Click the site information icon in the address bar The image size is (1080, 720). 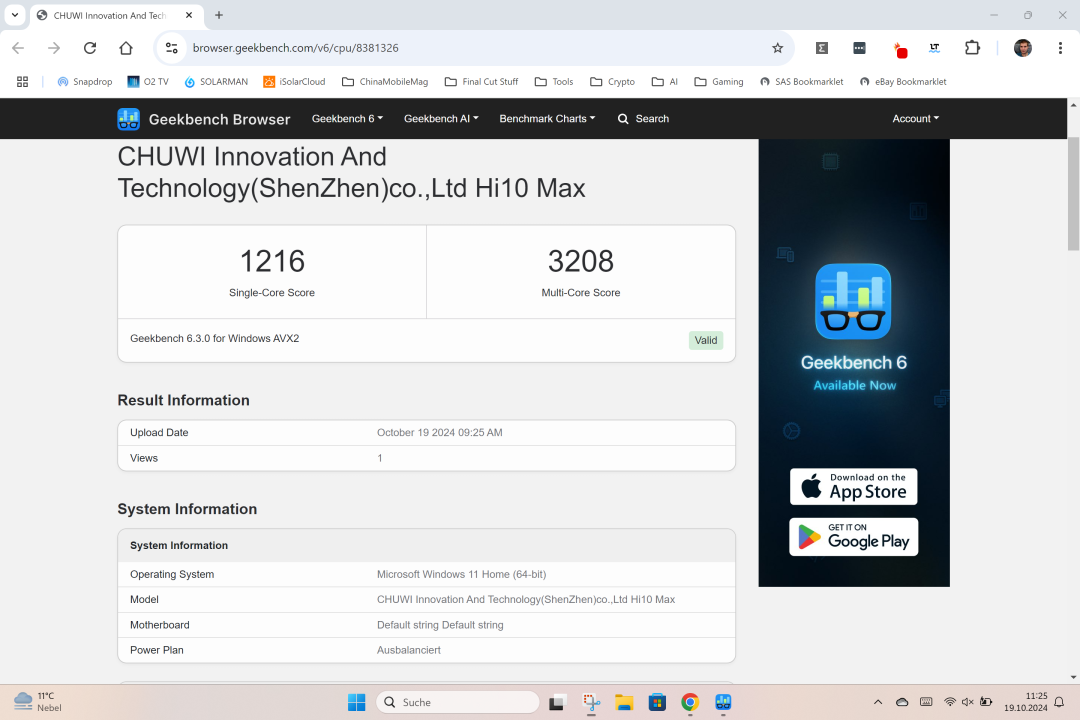pos(172,48)
